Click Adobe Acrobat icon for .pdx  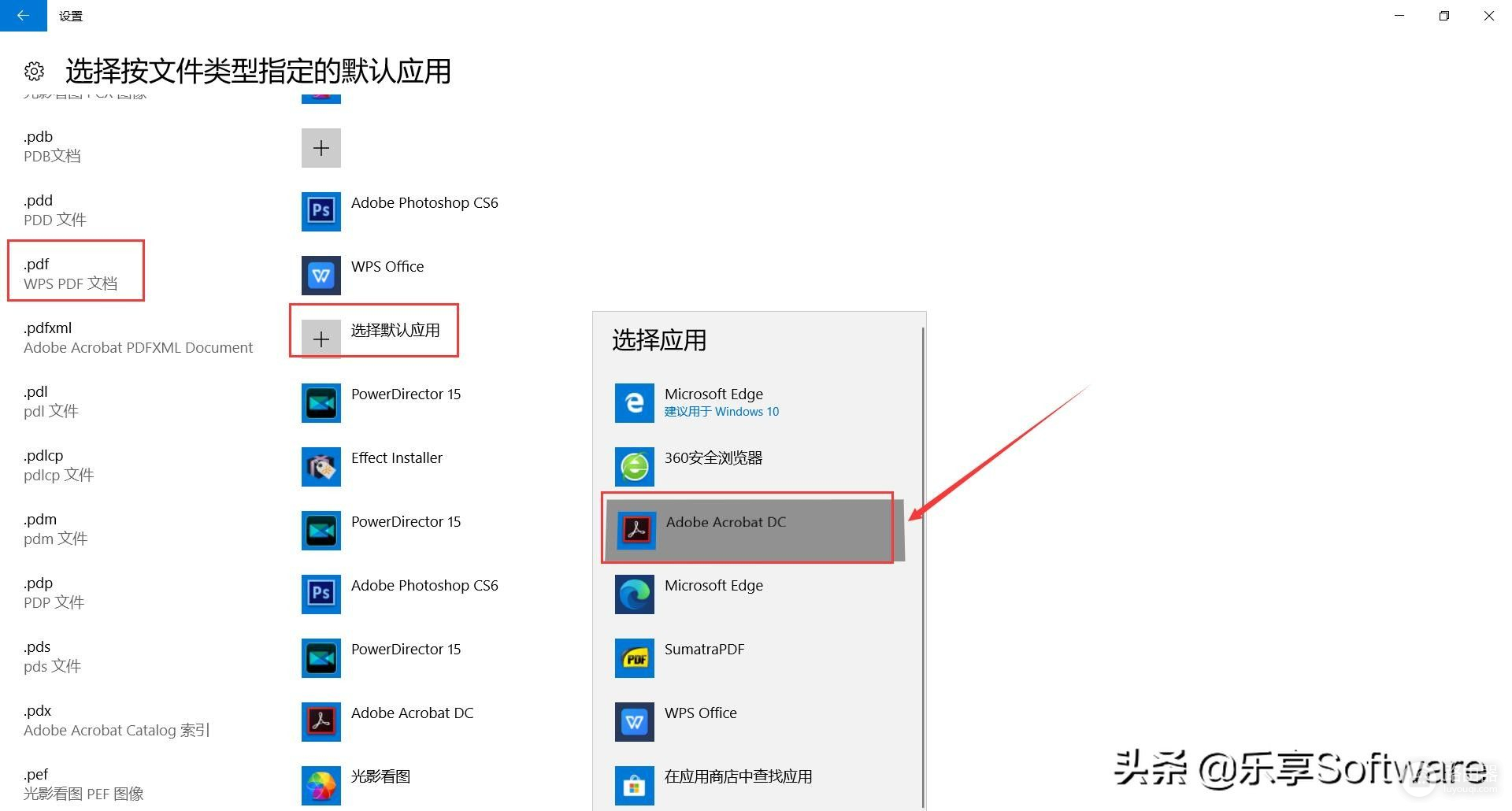tap(321, 722)
